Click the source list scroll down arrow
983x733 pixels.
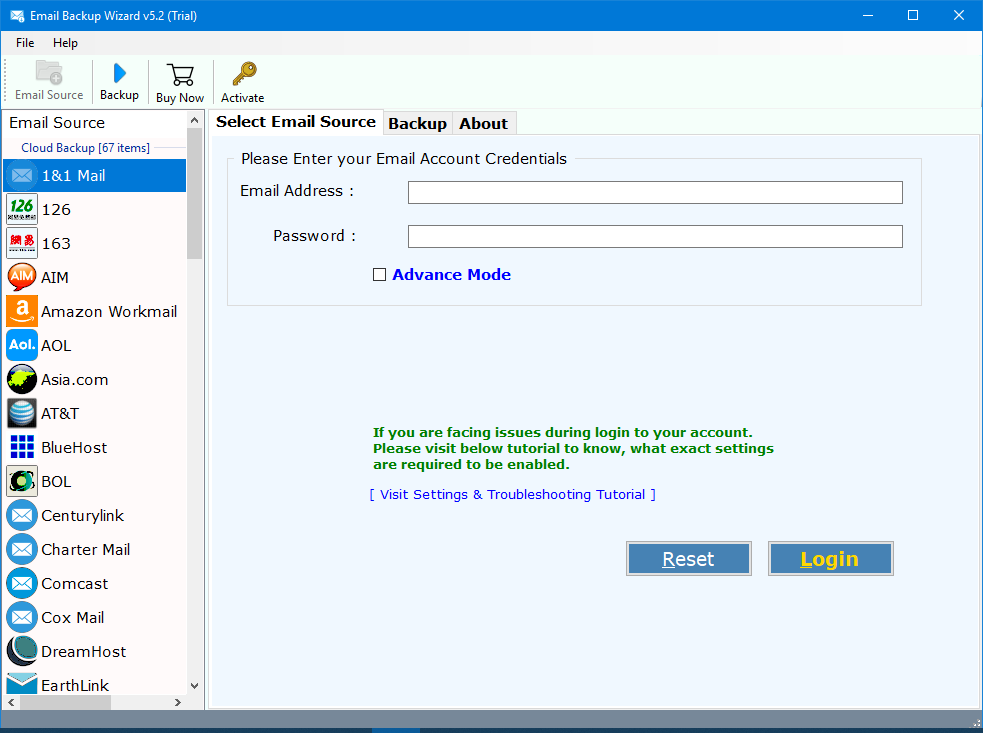(x=194, y=686)
